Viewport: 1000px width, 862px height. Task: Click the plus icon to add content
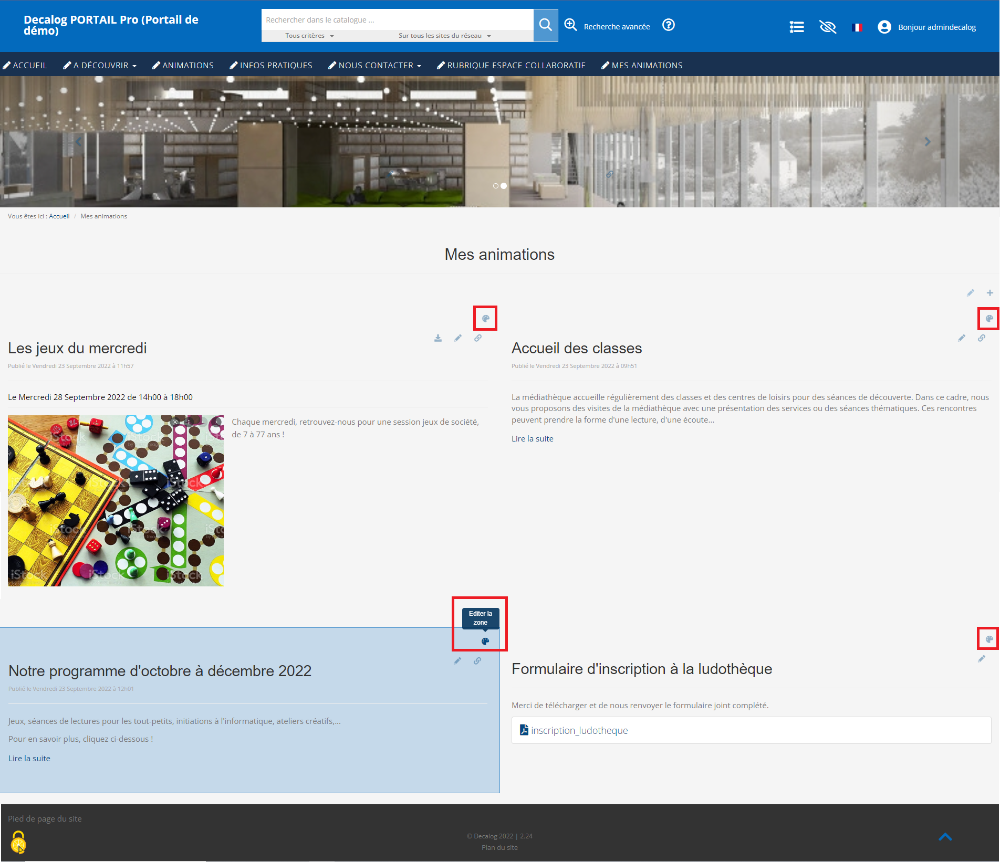click(990, 293)
